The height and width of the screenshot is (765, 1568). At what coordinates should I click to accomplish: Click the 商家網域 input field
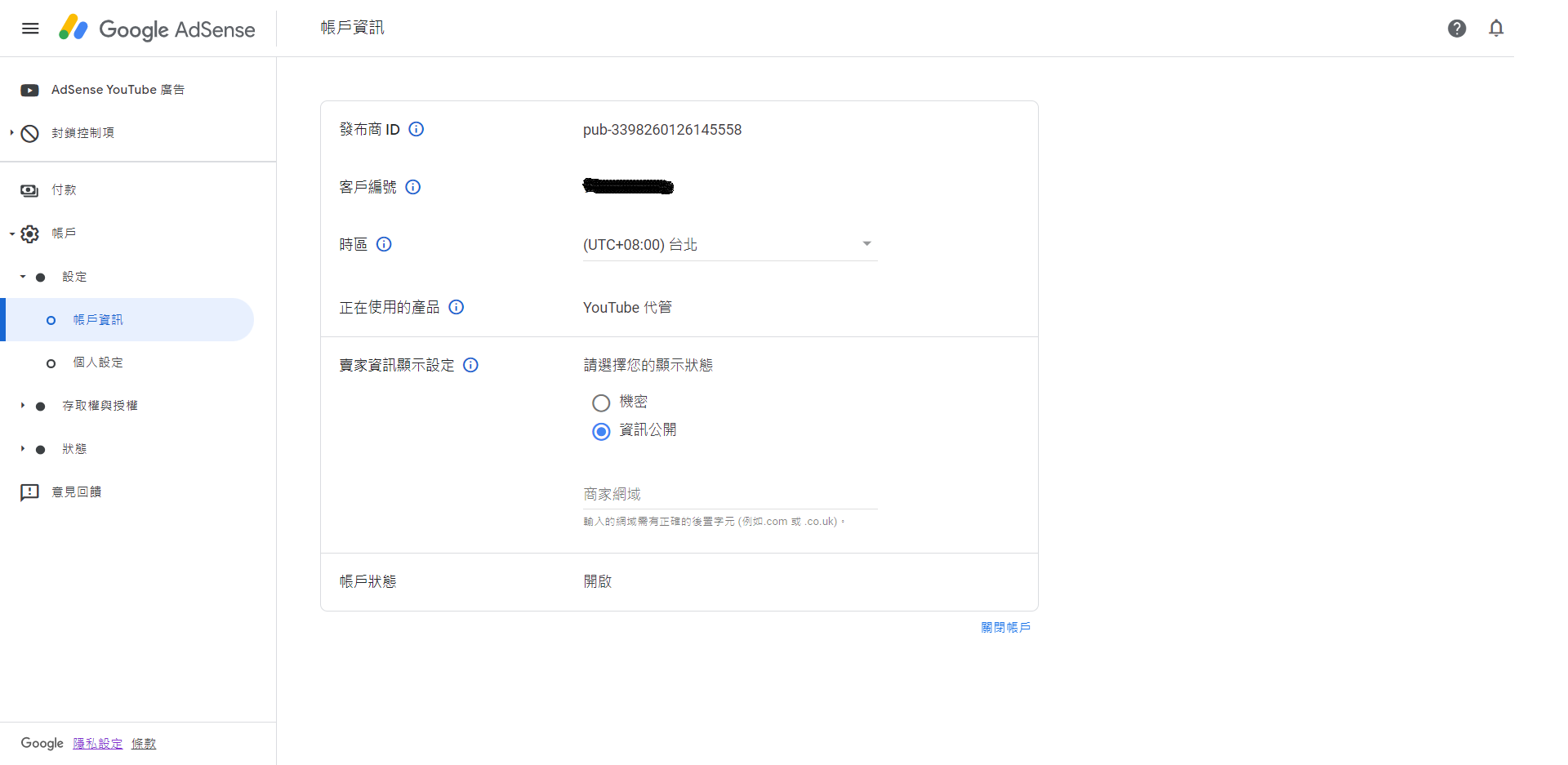[730, 494]
